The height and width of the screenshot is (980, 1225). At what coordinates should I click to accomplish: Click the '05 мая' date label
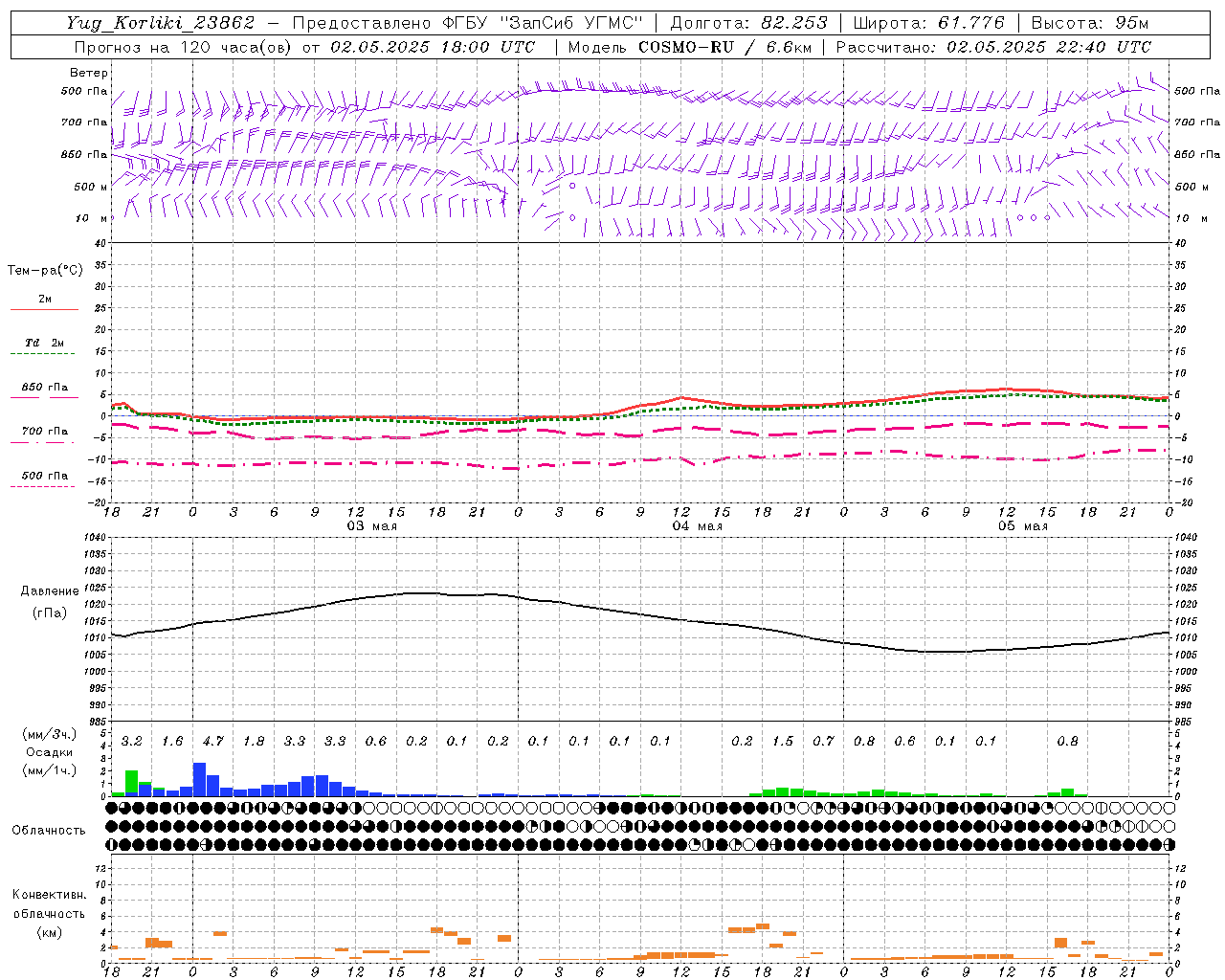pos(1023,526)
